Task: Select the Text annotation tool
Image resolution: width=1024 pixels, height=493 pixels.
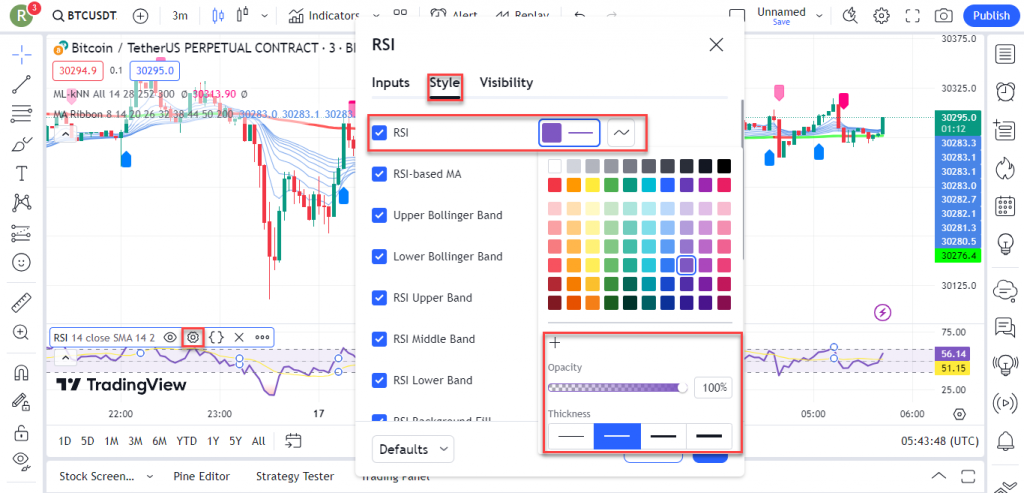Action: pos(22,174)
